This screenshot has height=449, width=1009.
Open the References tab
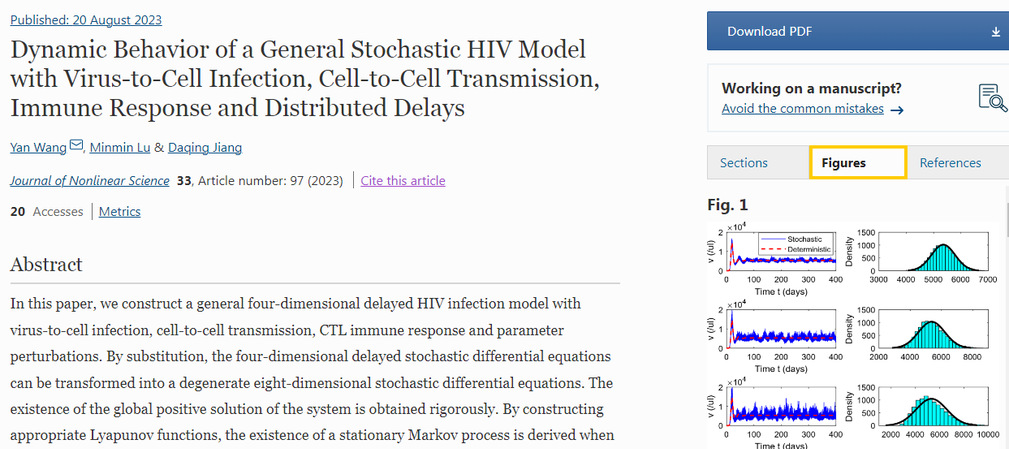coord(950,163)
